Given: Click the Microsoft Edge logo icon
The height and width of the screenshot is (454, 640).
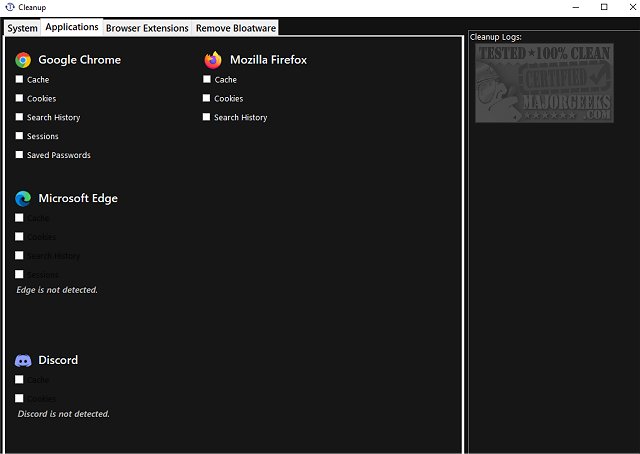Looking at the screenshot, I should (x=23, y=198).
